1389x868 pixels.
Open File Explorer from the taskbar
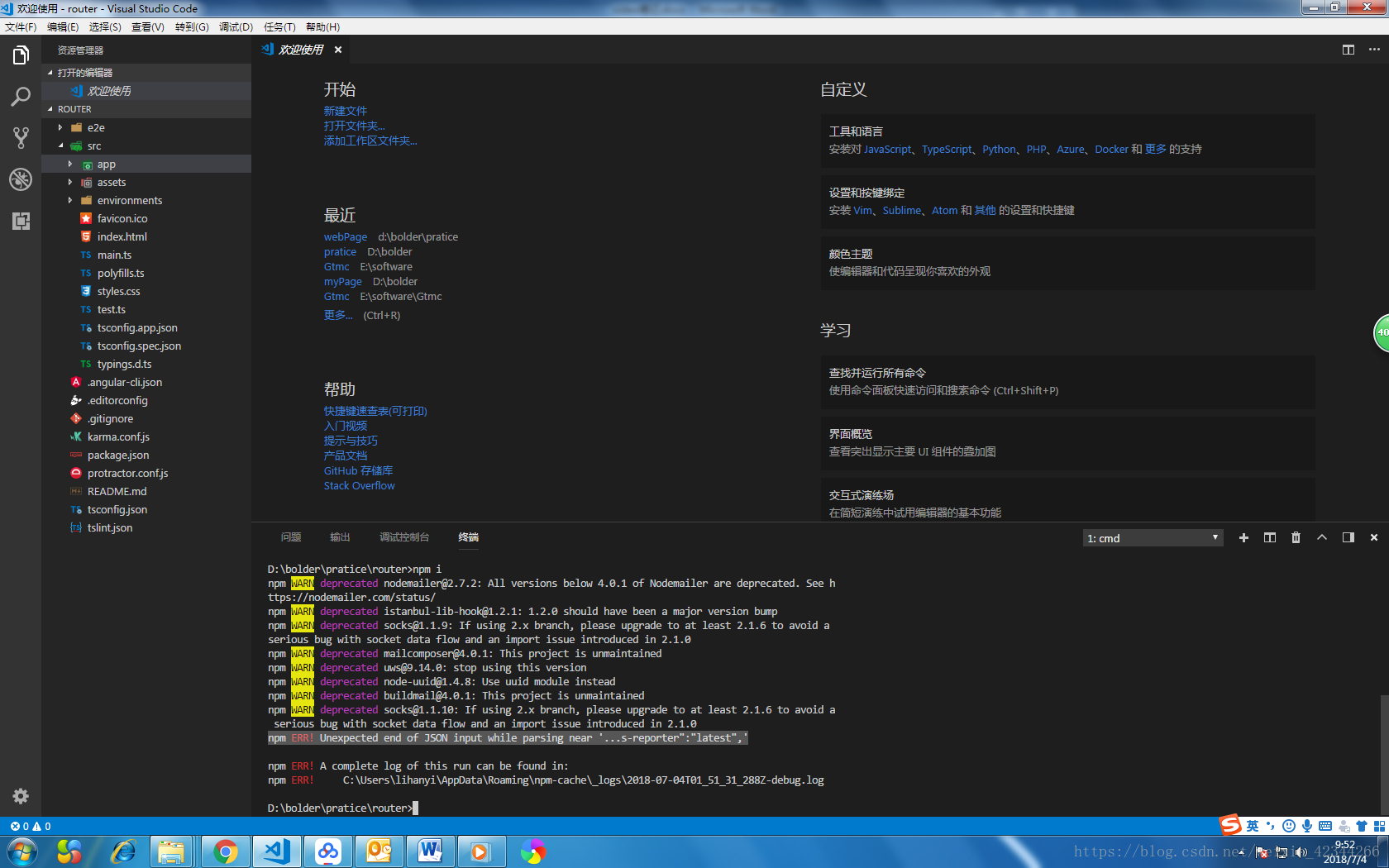click(x=172, y=851)
